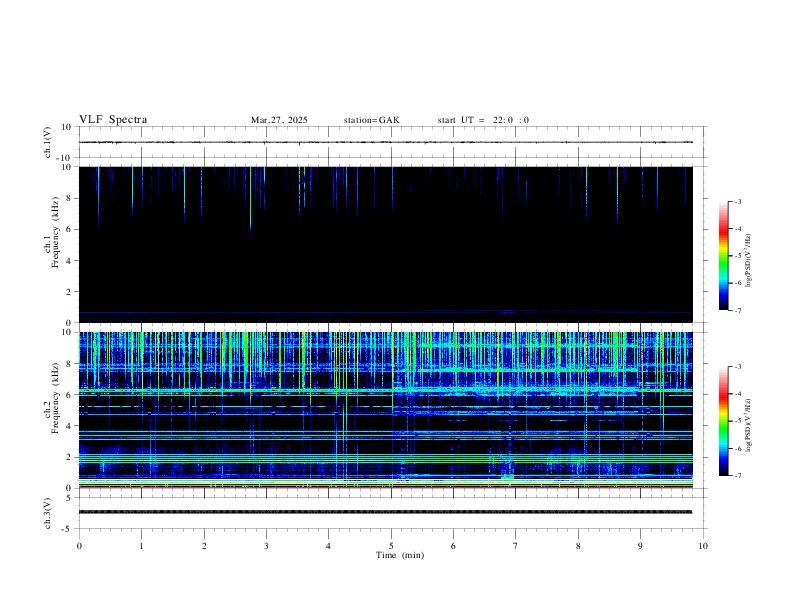Screen dimensions: 792x612
Task: Click the ch.1 spectrogram panel
Action: [386, 244]
